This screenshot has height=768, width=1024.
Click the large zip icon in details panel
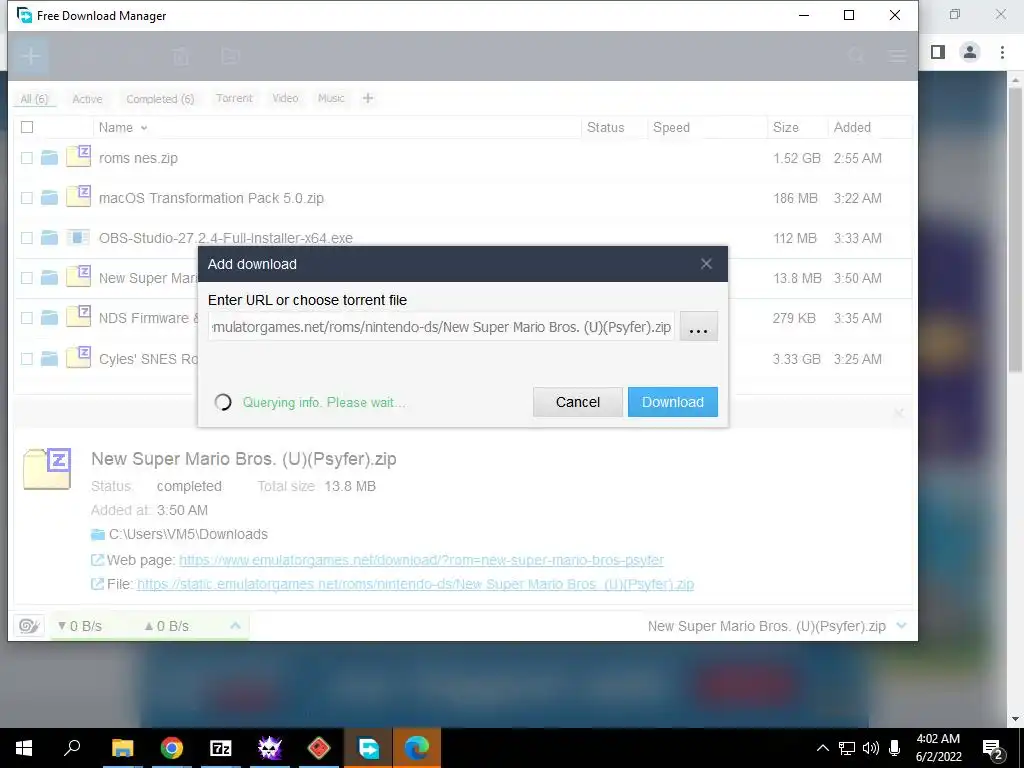click(47, 468)
